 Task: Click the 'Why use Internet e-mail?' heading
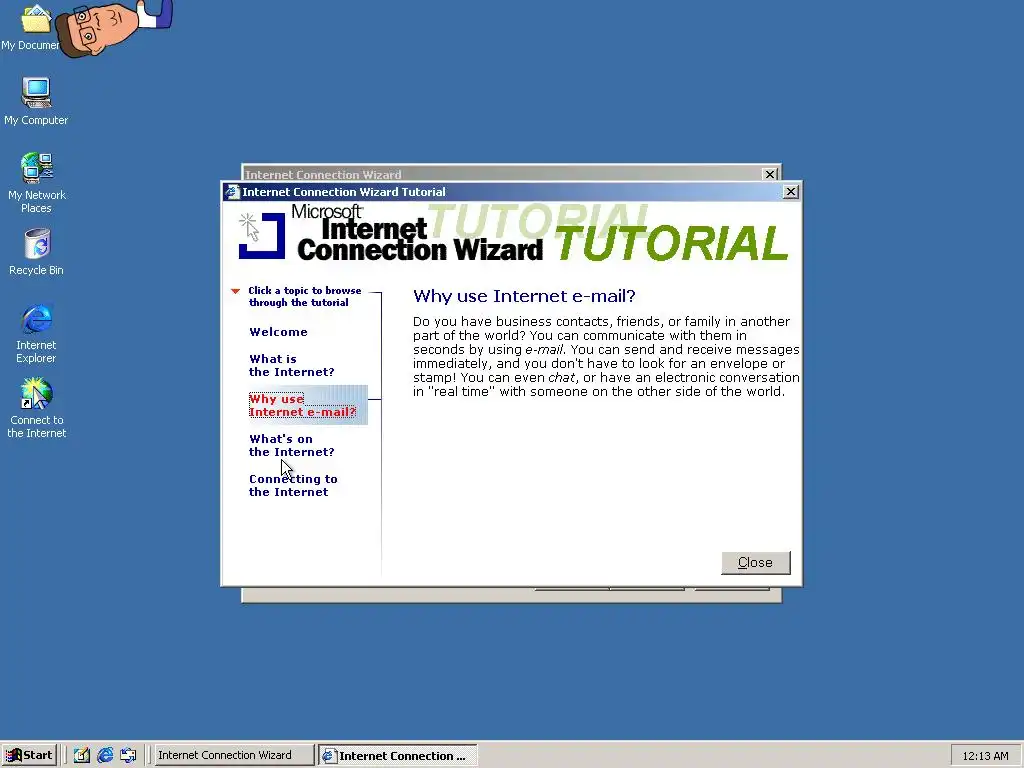[524, 296]
